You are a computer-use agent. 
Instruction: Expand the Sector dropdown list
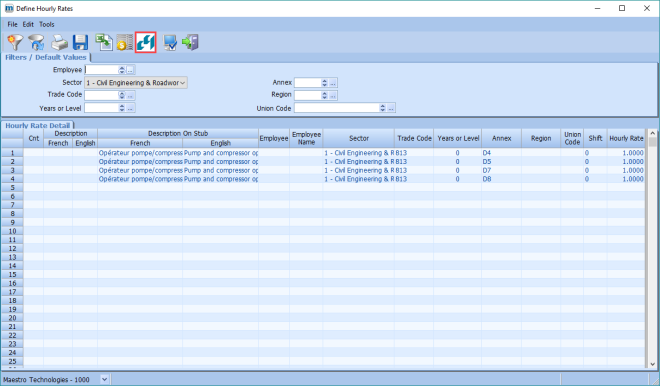[x=183, y=83]
